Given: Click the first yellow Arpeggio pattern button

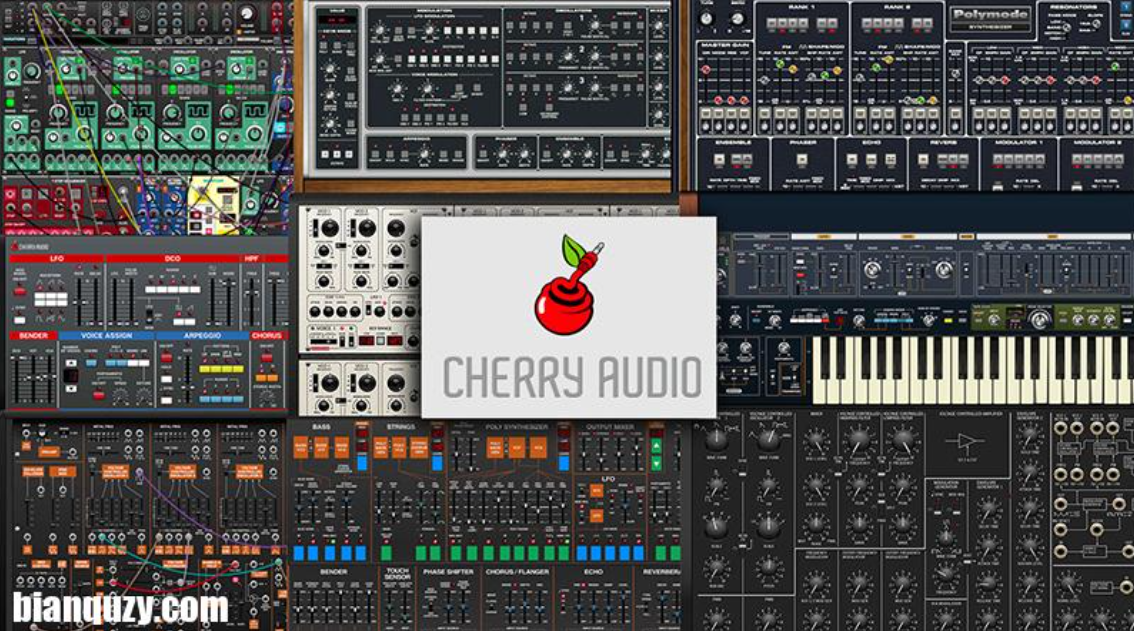Looking at the screenshot, I should [205, 369].
